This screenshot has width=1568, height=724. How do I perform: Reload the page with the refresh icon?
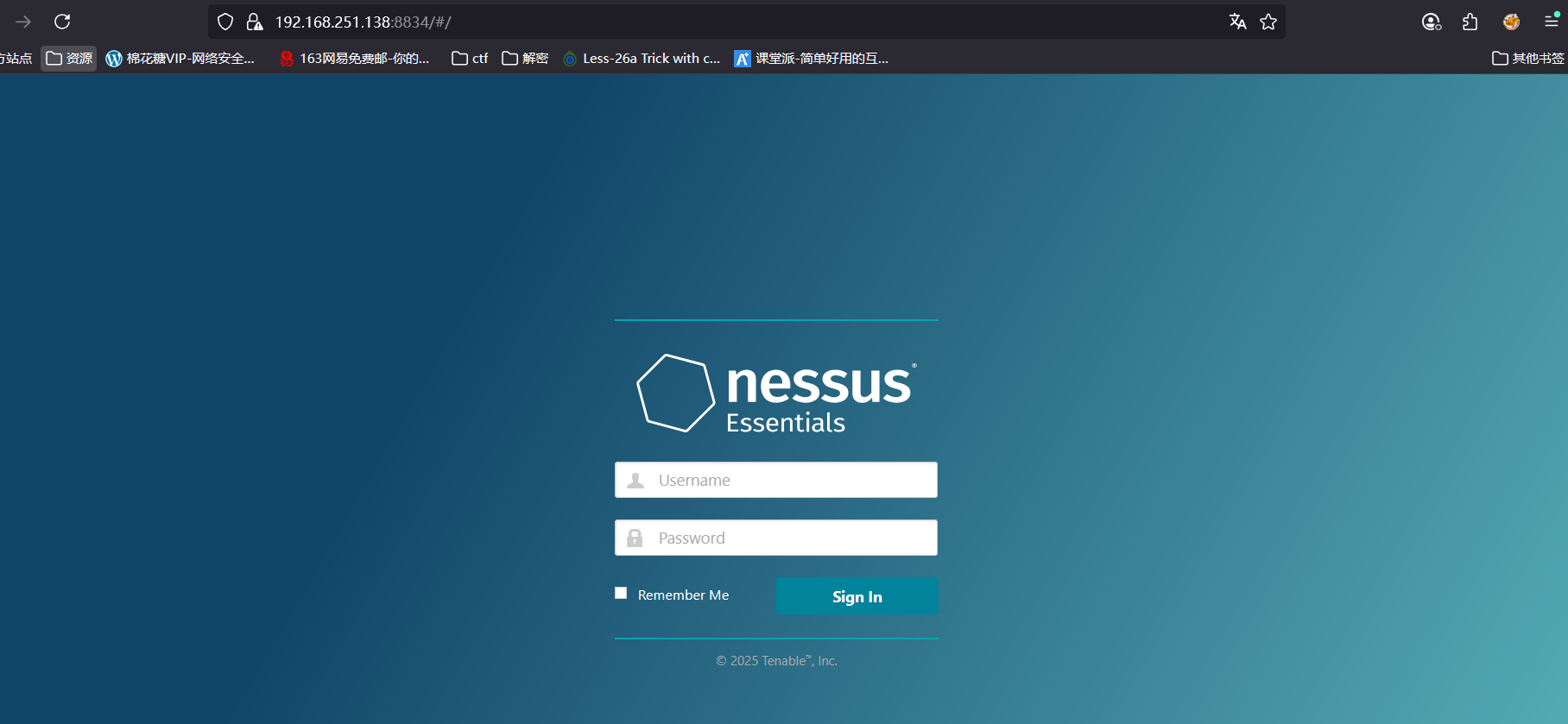pyautogui.click(x=62, y=22)
